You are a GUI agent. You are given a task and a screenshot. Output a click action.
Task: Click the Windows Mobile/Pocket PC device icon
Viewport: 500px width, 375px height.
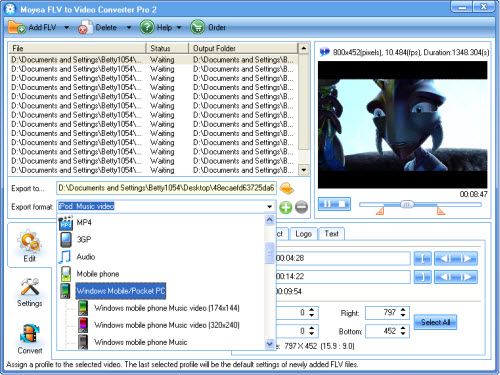pyautogui.click(x=65, y=291)
